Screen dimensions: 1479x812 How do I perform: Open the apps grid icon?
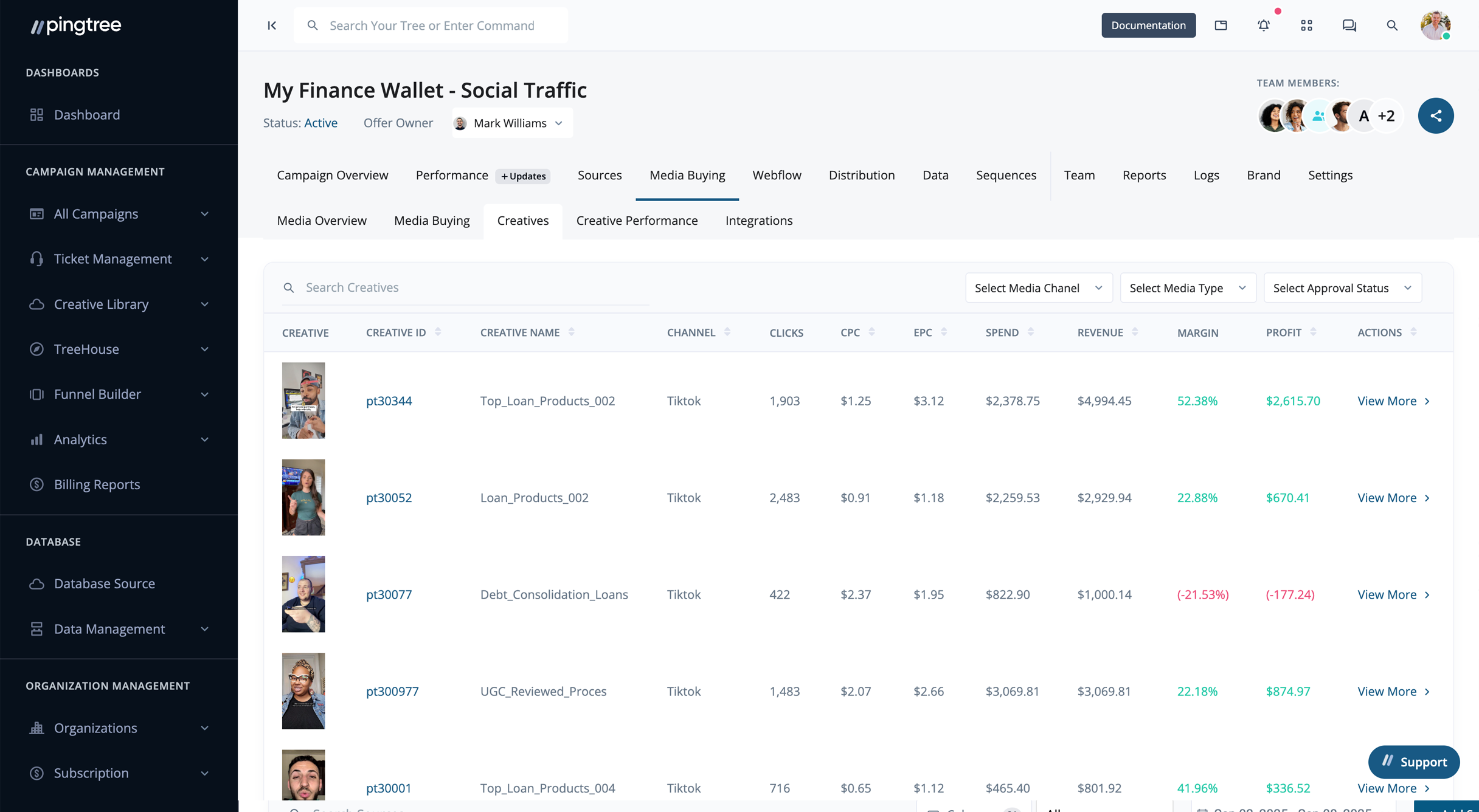(x=1306, y=26)
